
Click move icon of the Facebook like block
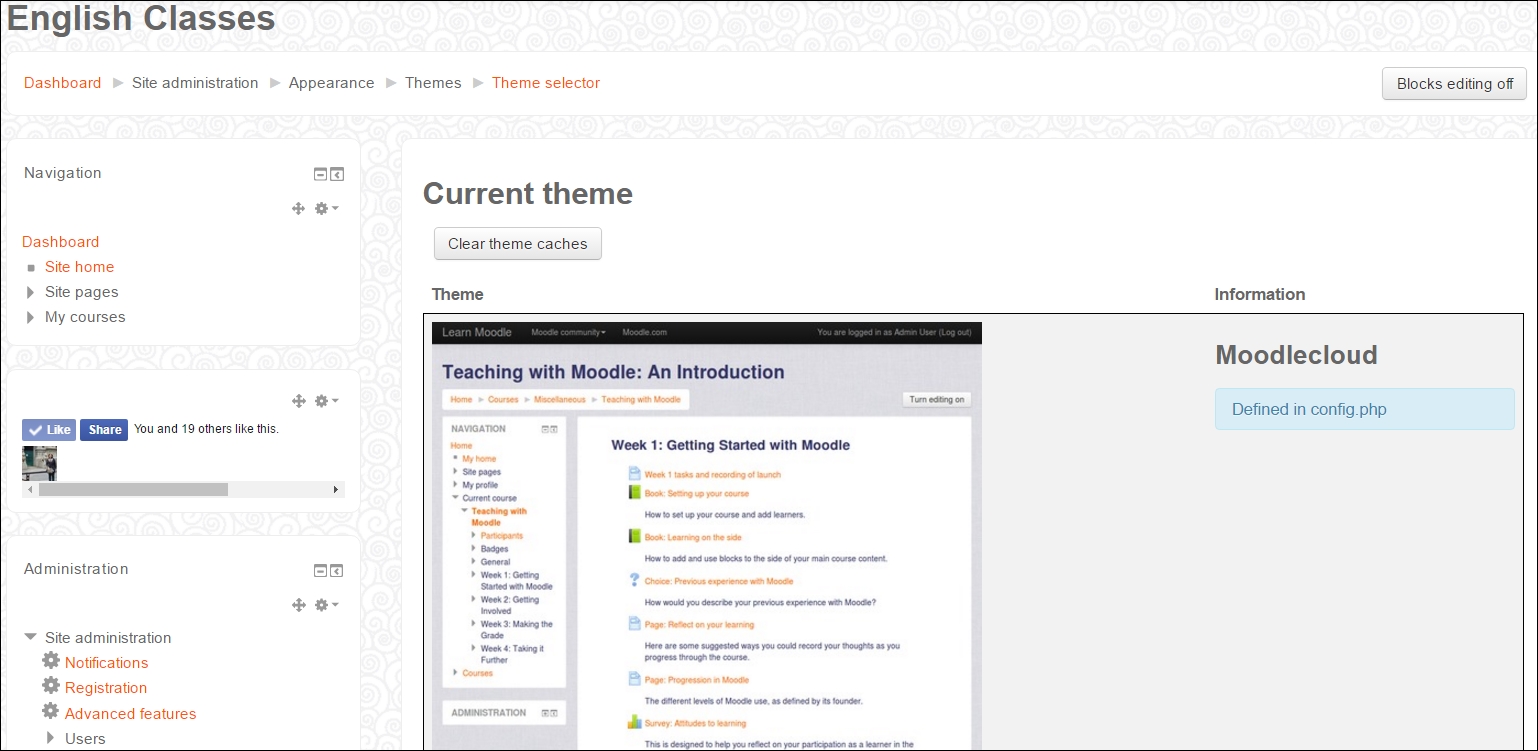298,401
